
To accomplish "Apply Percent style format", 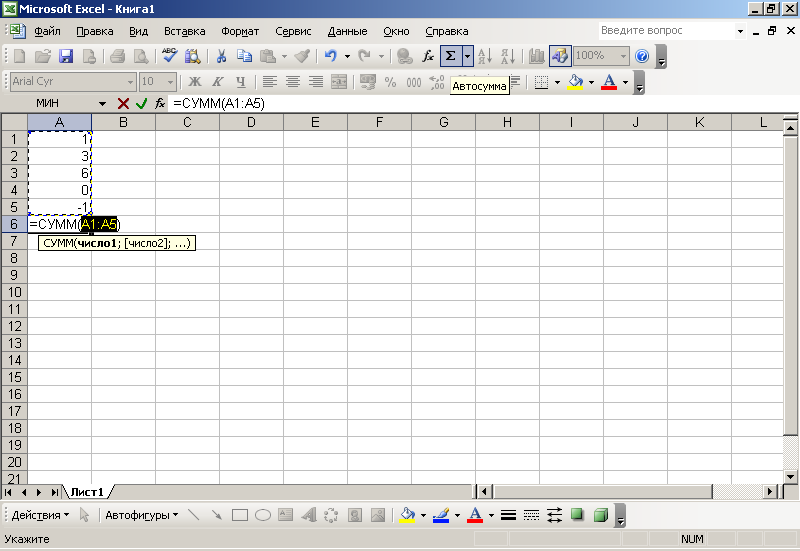I will (x=390, y=82).
